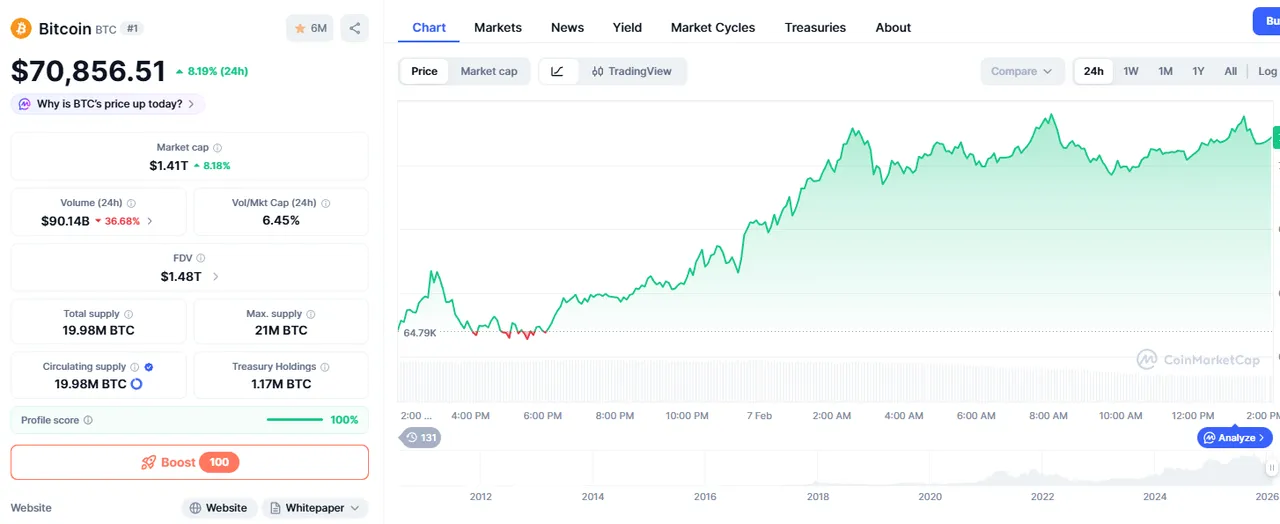Open Total supply info icon

pos(128,314)
